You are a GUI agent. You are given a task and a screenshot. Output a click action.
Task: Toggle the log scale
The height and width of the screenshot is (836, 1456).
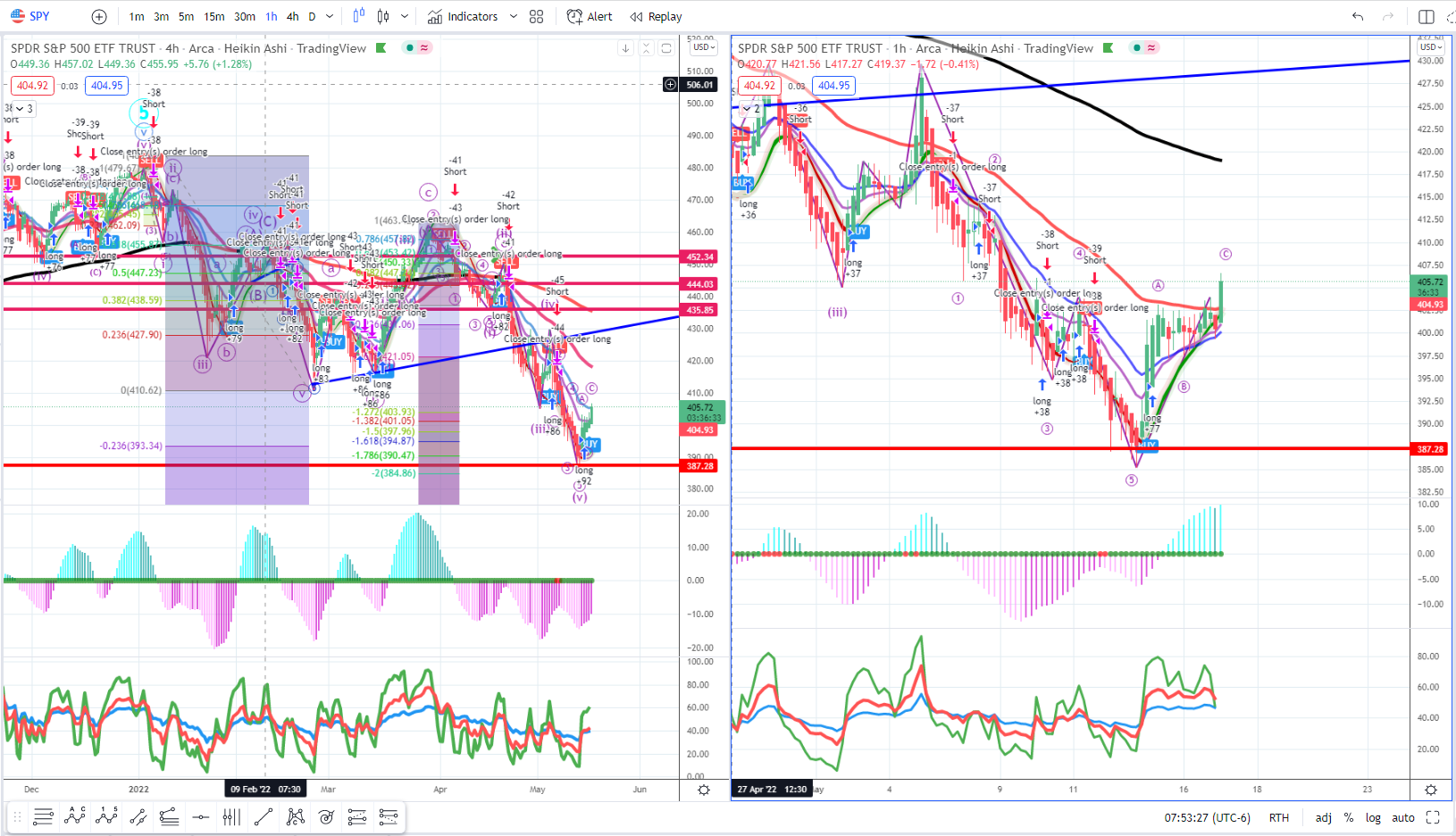point(1373,817)
